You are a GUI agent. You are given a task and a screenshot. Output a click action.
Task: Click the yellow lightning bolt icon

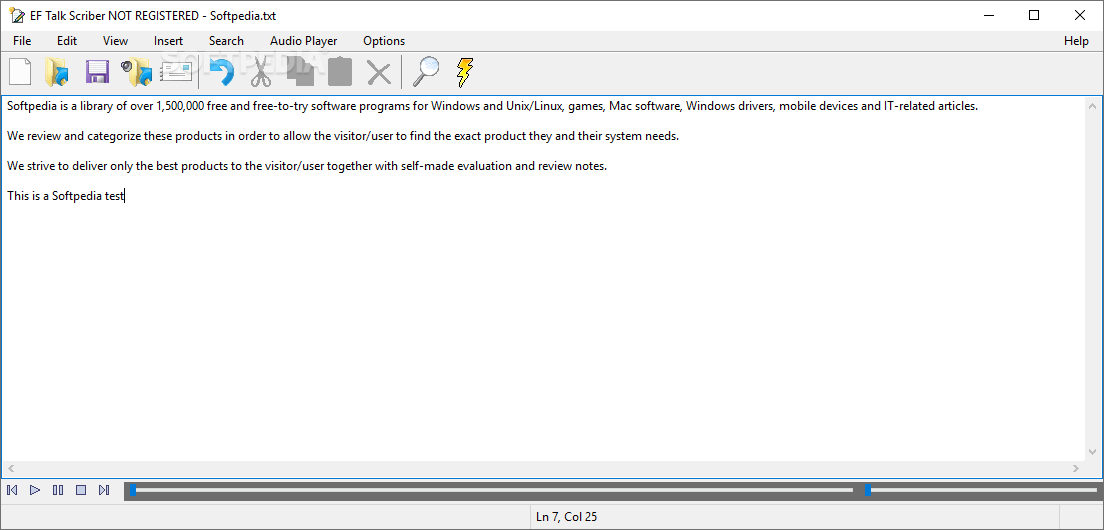tap(464, 72)
